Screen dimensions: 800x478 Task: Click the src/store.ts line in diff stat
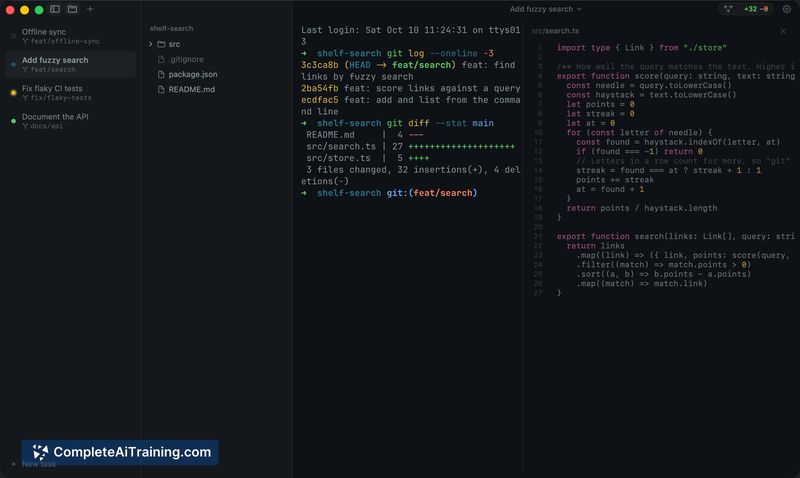point(367,158)
